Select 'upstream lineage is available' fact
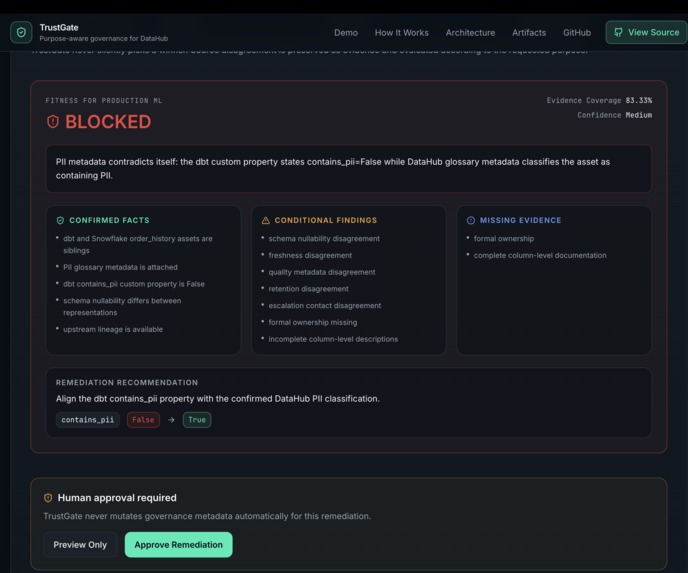688x573 pixels. (113, 329)
